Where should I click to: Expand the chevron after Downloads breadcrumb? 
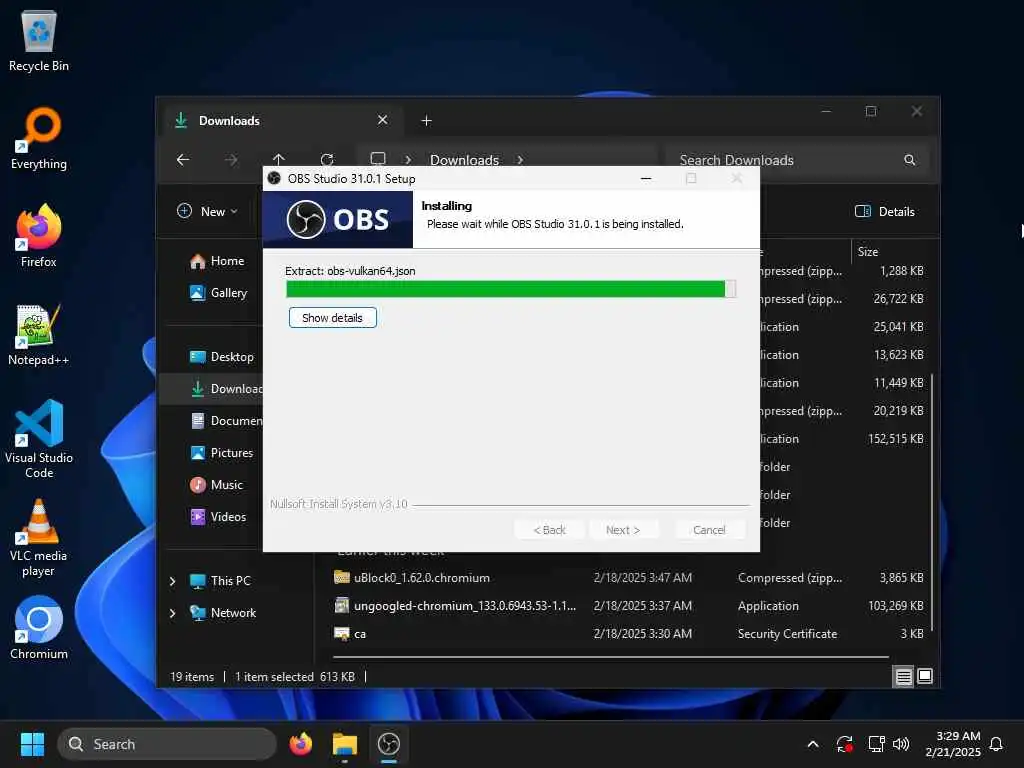(x=520, y=160)
